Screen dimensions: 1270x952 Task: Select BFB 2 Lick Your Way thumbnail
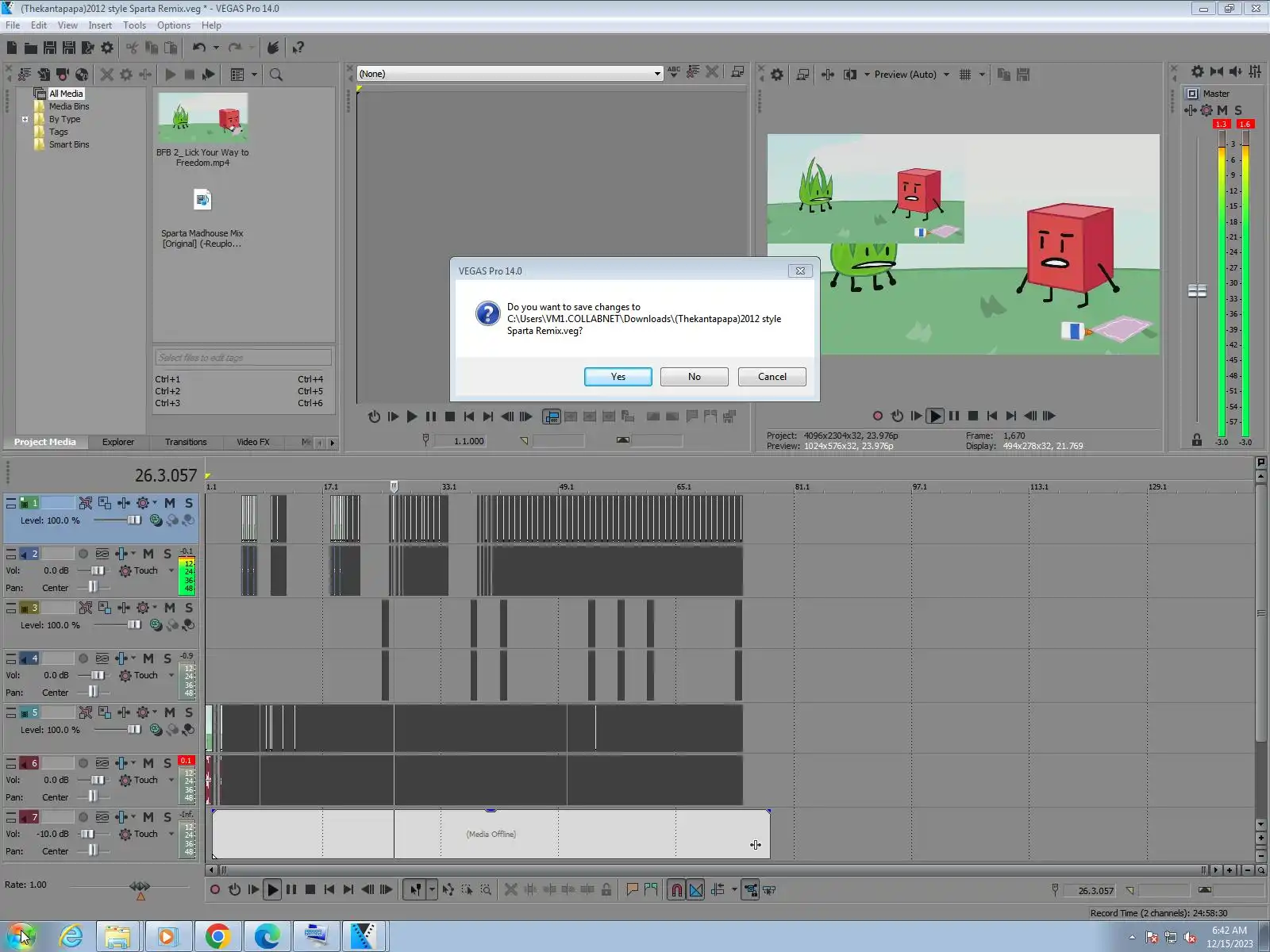[x=202, y=116]
